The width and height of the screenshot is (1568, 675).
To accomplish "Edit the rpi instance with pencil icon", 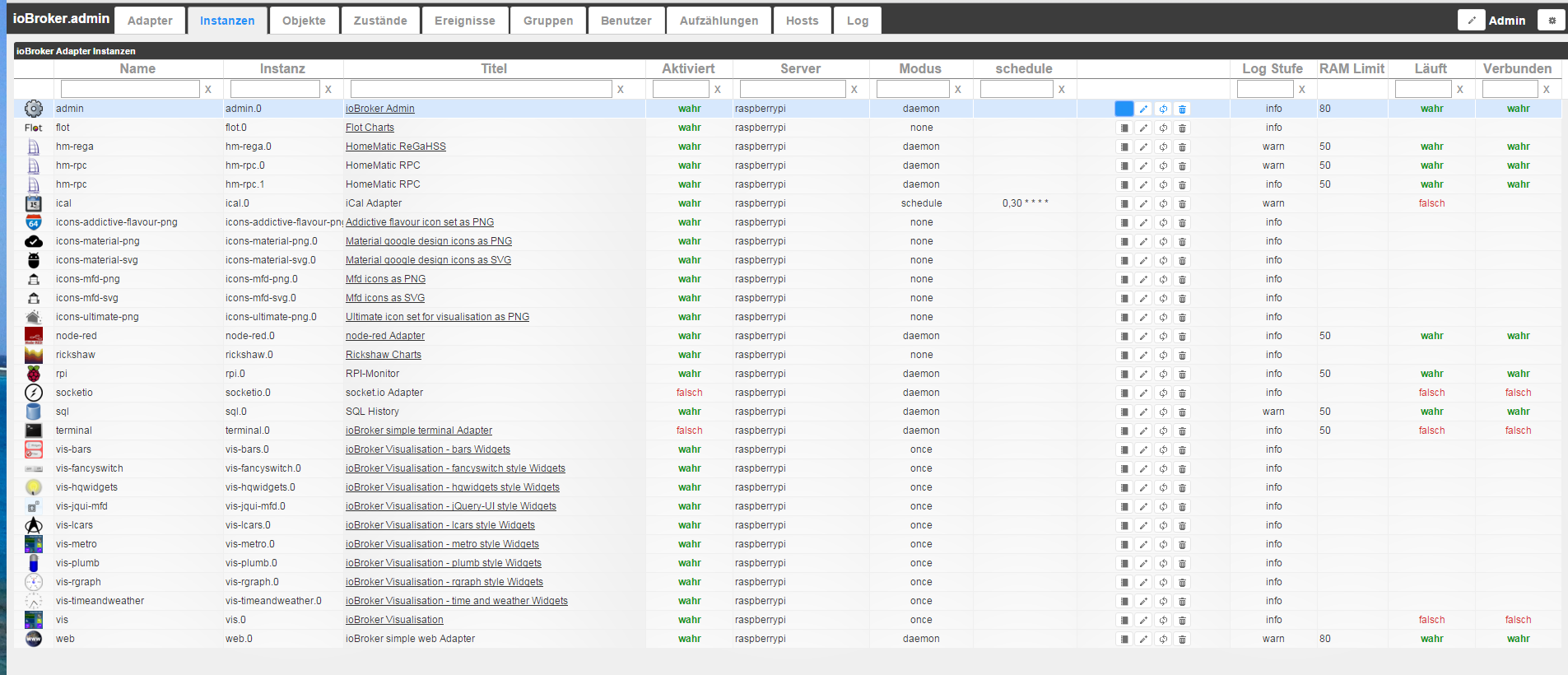I will [1143, 374].
